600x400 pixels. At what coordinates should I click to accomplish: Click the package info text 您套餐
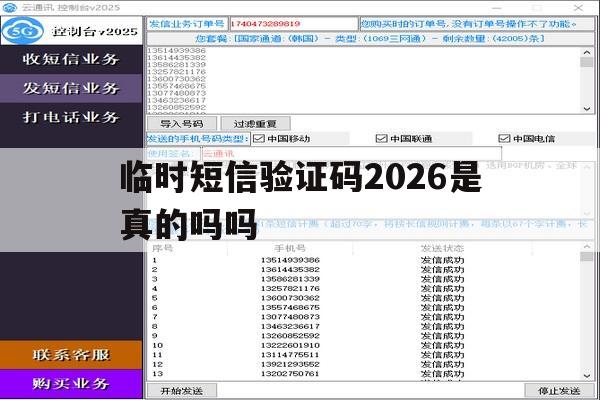pyautogui.click(x=369, y=39)
